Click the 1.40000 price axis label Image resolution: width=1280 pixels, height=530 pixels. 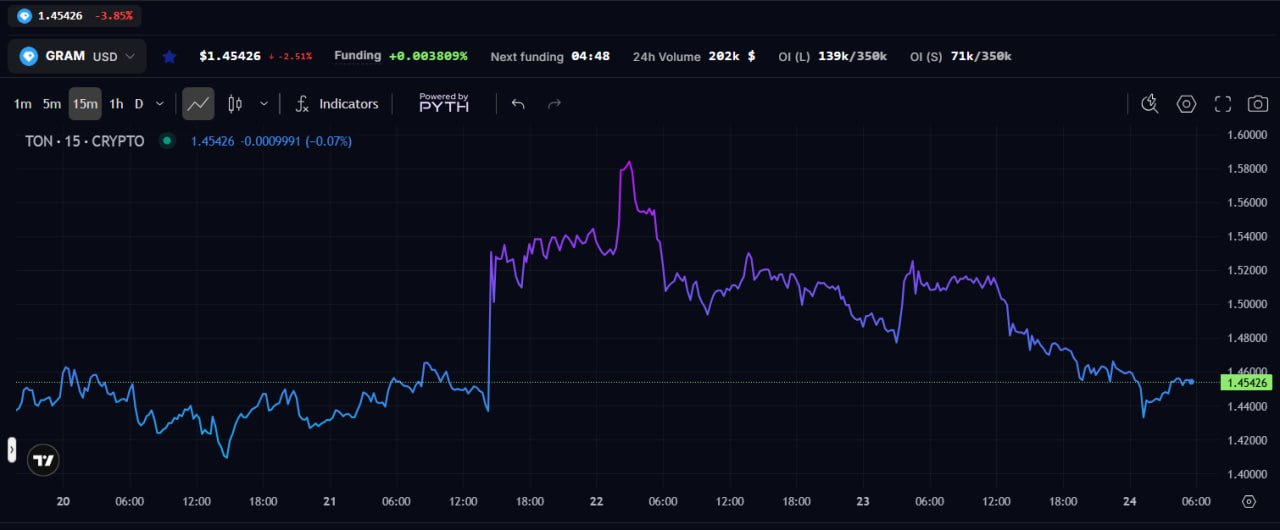pos(1247,474)
